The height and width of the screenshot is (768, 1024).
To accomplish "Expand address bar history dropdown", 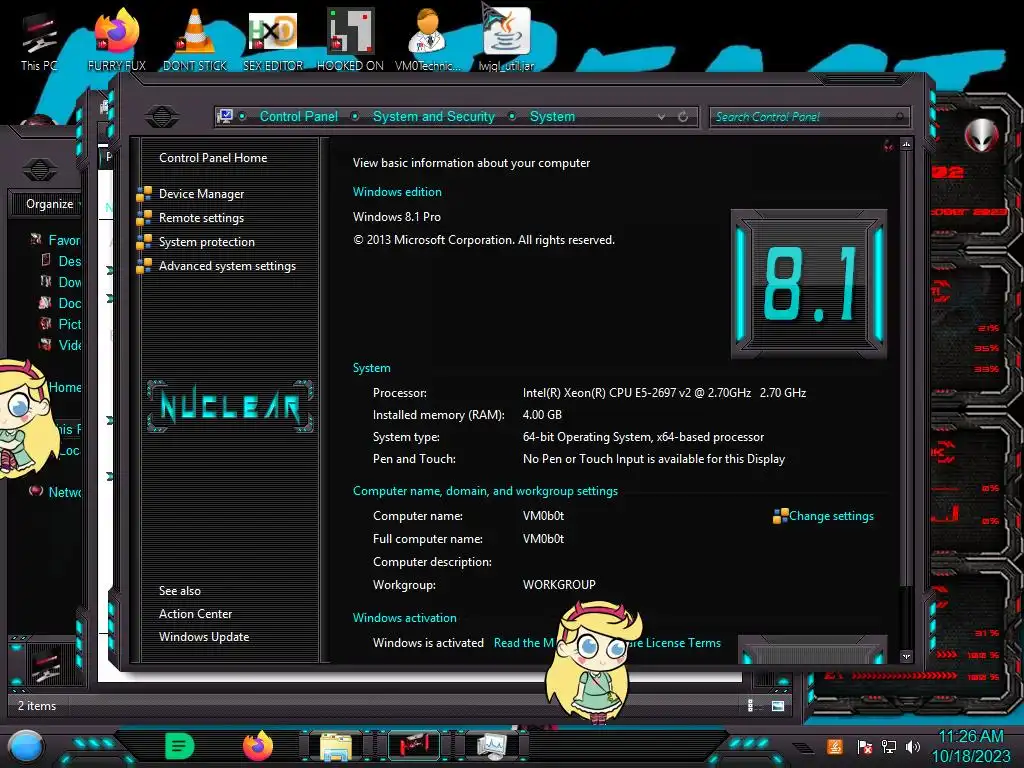I will coord(662,117).
